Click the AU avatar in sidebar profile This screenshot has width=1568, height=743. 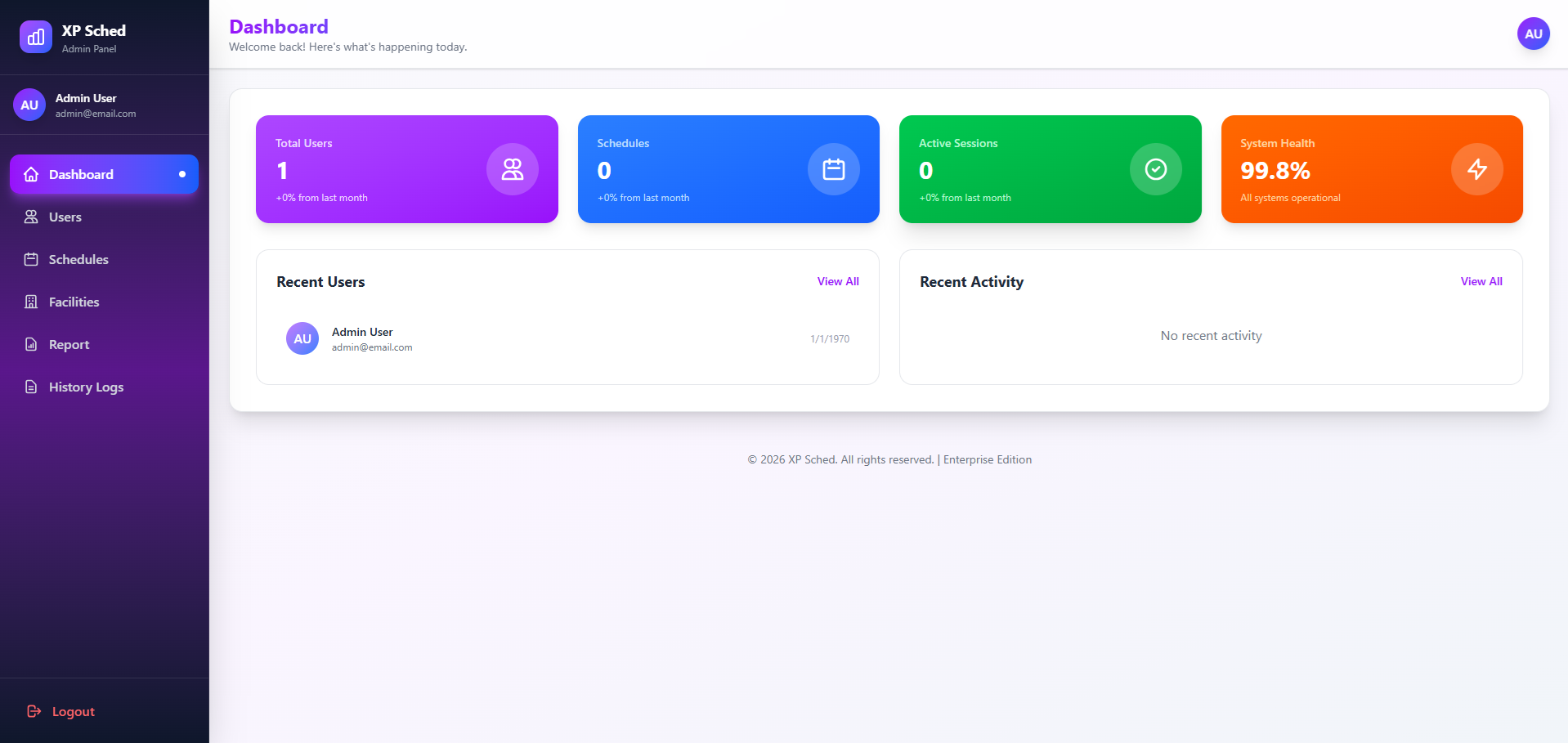pyautogui.click(x=29, y=105)
